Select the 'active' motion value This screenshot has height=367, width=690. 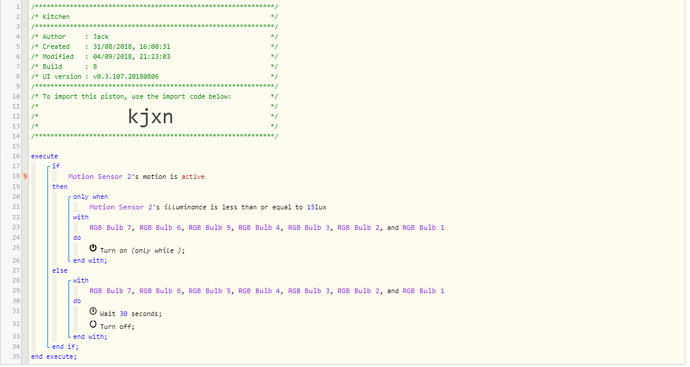tap(193, 176)
